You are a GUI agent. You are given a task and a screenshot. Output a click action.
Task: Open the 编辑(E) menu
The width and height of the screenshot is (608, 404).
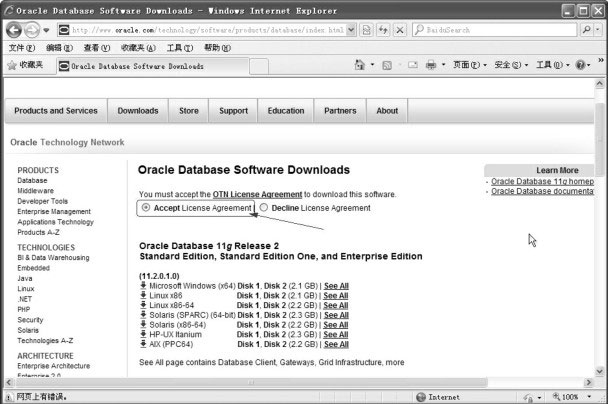tap(59, 48)
